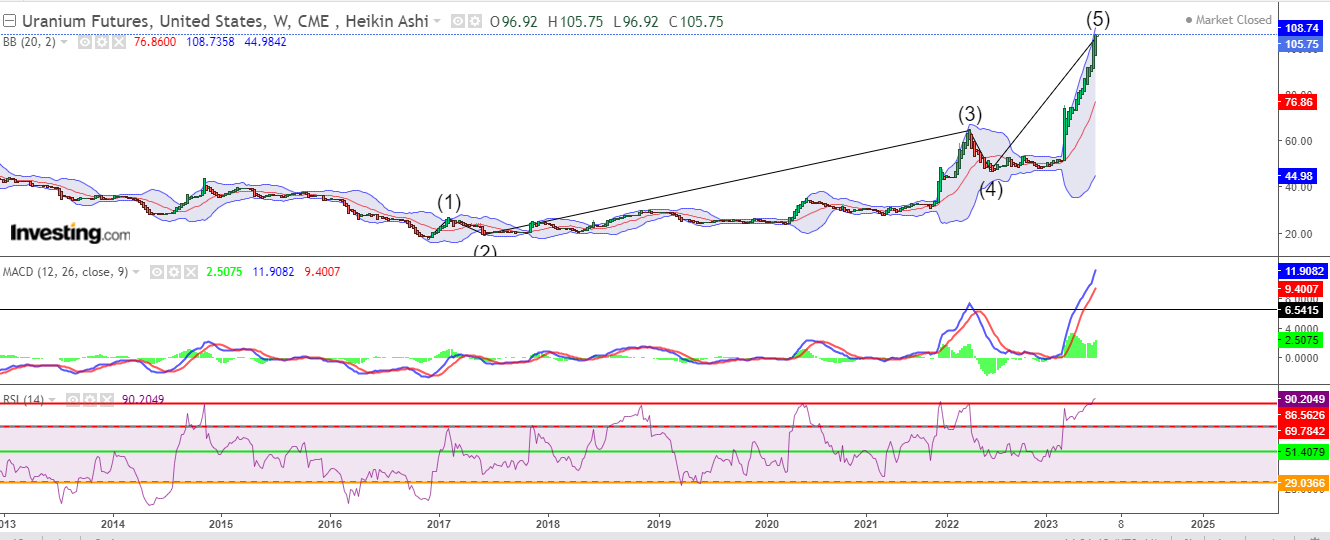
Task: Hide the Bollinger Bands indicator
Action: tap(84, 42)
